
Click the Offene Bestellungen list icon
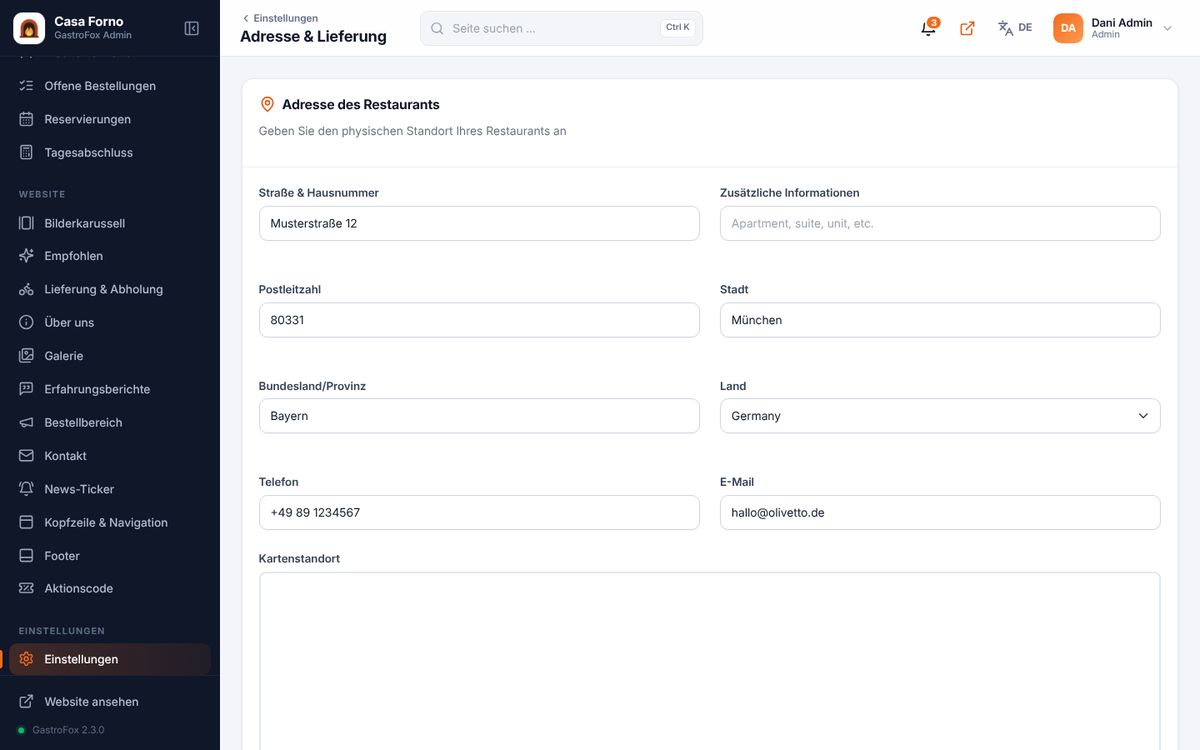[x=27, y=86]
